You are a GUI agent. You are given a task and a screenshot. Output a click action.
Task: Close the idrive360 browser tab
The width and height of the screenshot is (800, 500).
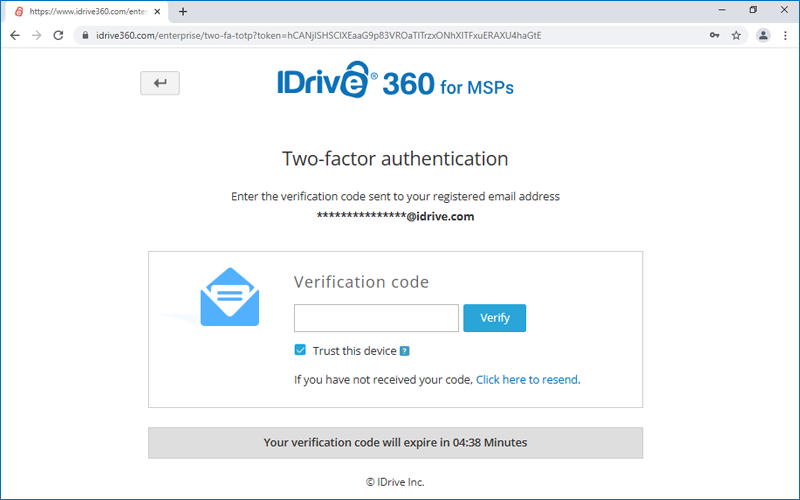[x=157, y=11]
